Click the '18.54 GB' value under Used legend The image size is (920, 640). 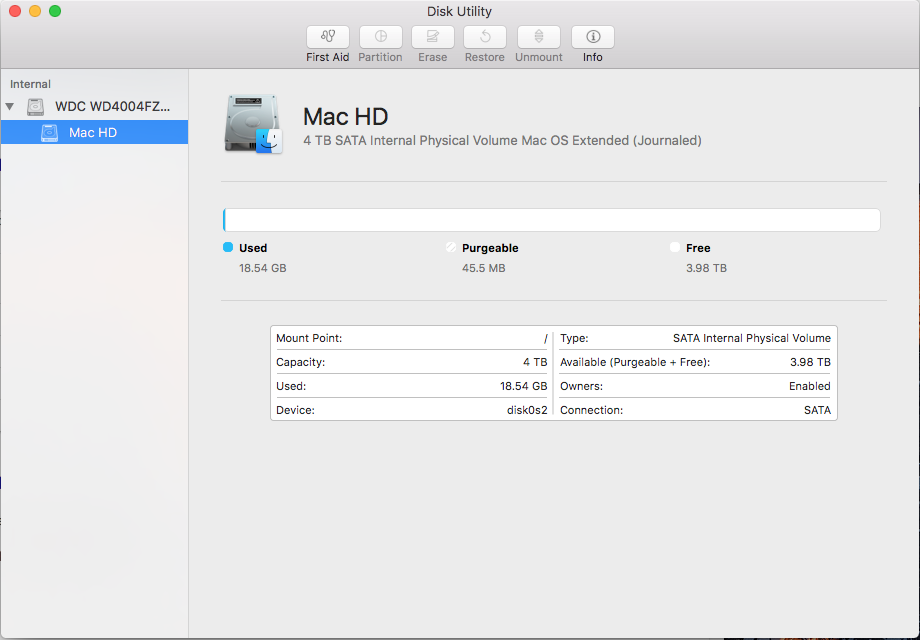pos(263,268)
